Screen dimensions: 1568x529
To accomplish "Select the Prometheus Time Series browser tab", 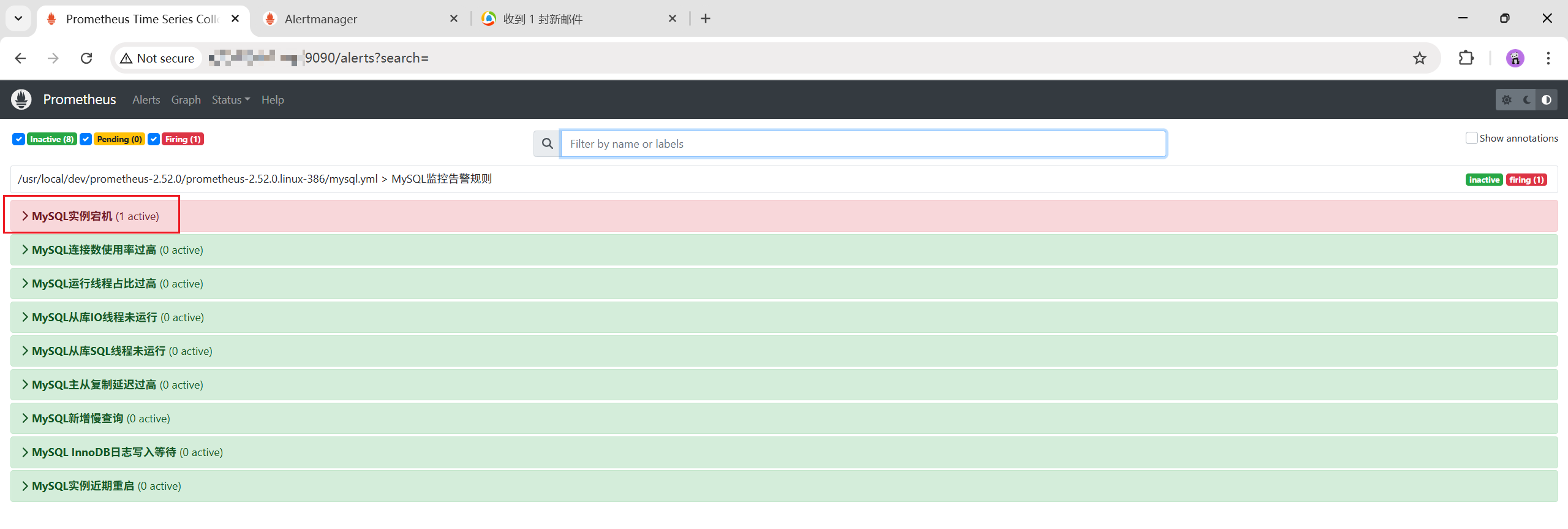I will [142, 18].
